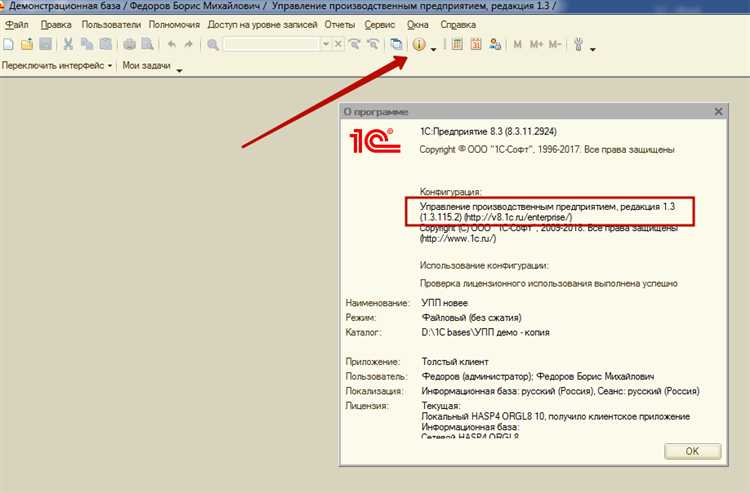
Task: Click Мои задачи button
Action: coord(146,66)
